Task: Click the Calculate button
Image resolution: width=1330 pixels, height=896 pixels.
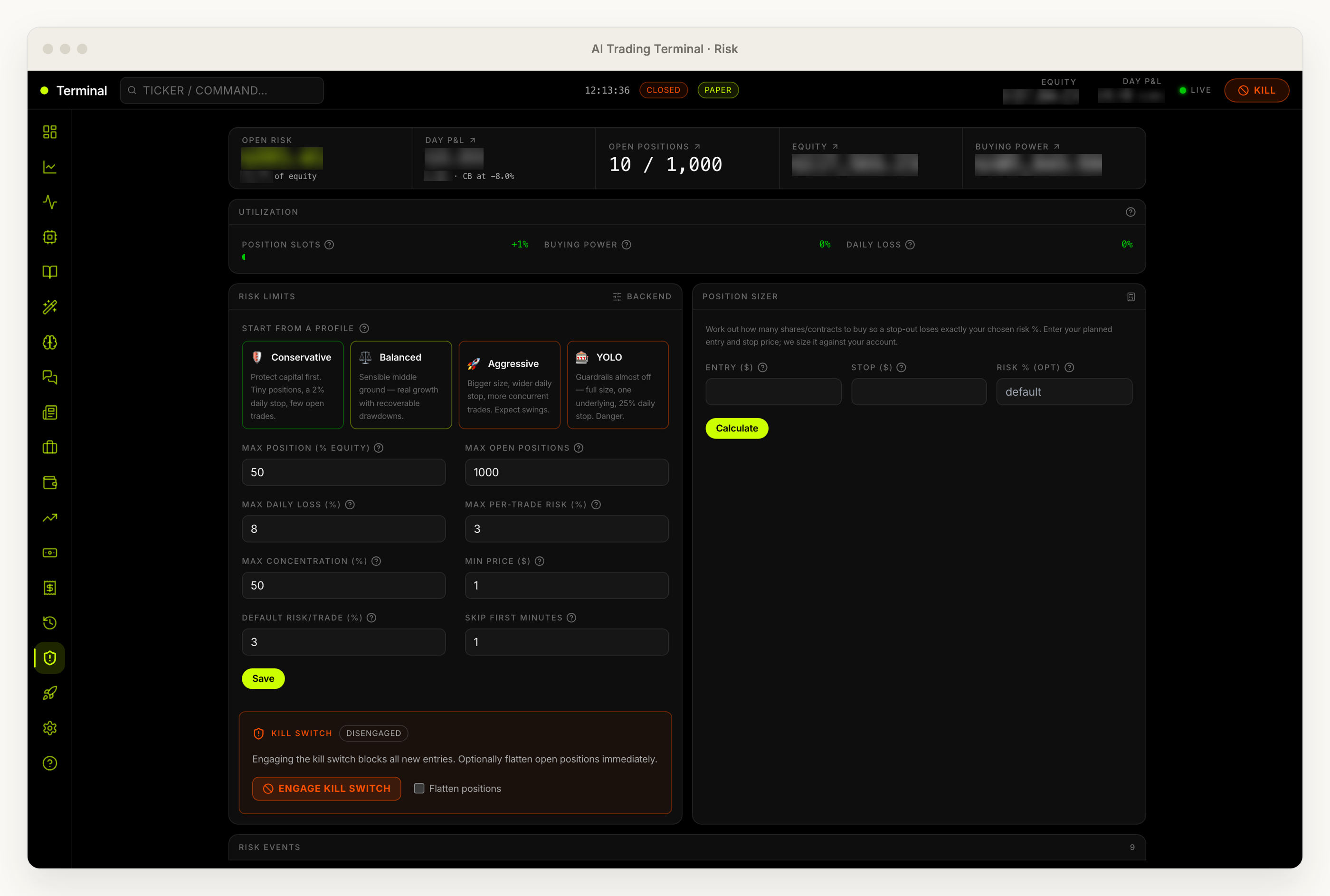Action: tap(736, 429)
